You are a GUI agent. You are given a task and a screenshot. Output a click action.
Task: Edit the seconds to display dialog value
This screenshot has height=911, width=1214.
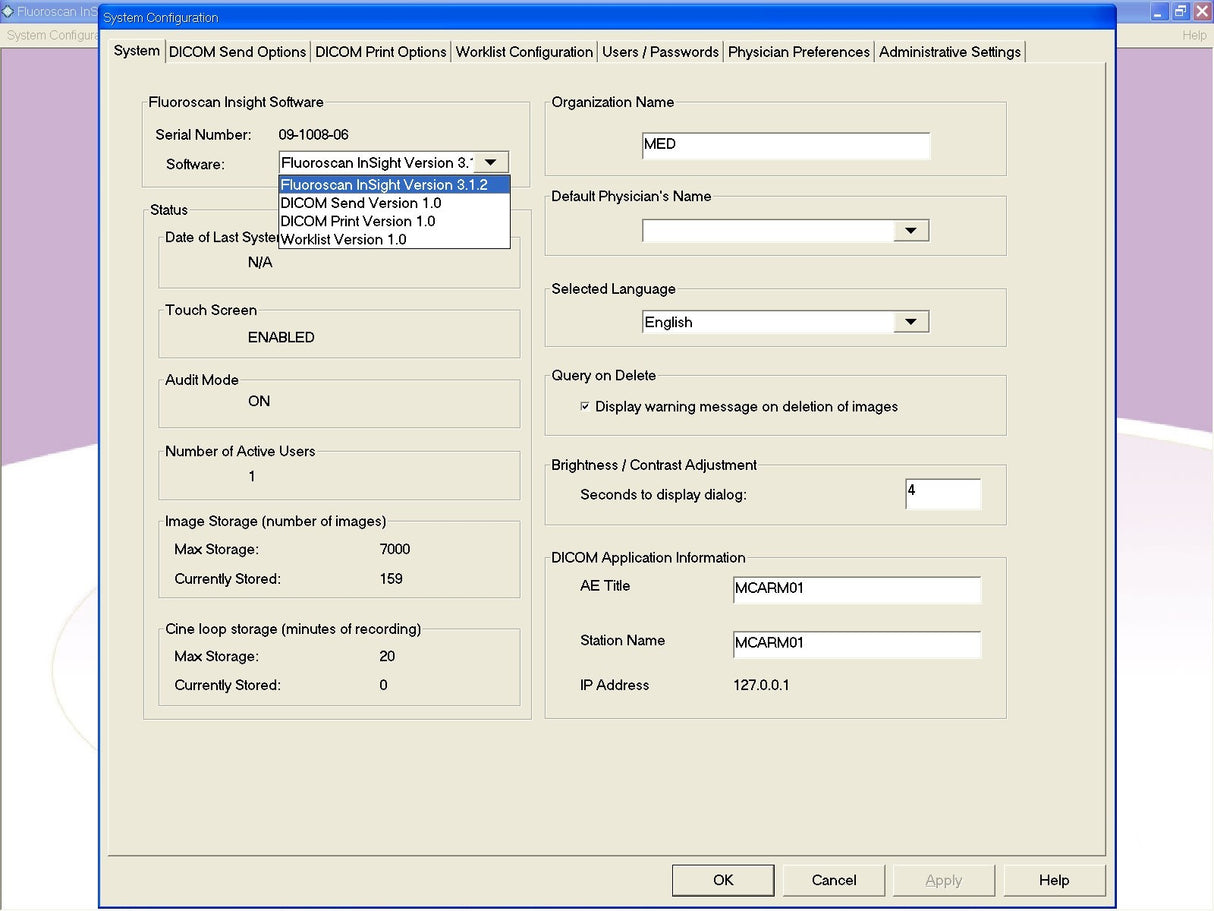(942, 493)
